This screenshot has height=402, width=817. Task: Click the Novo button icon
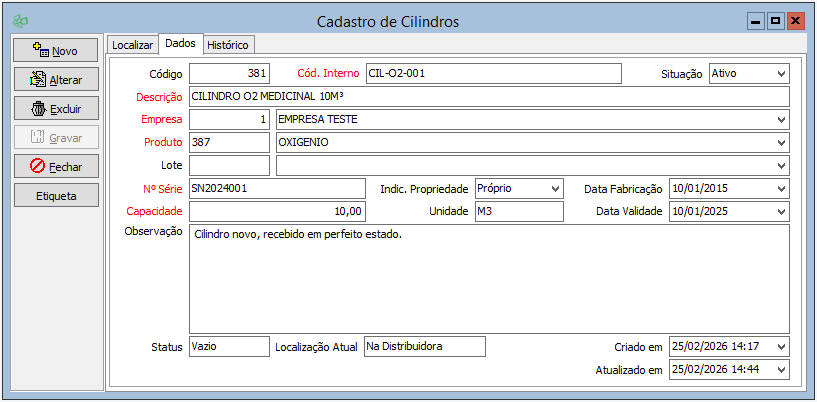point(40,49)
